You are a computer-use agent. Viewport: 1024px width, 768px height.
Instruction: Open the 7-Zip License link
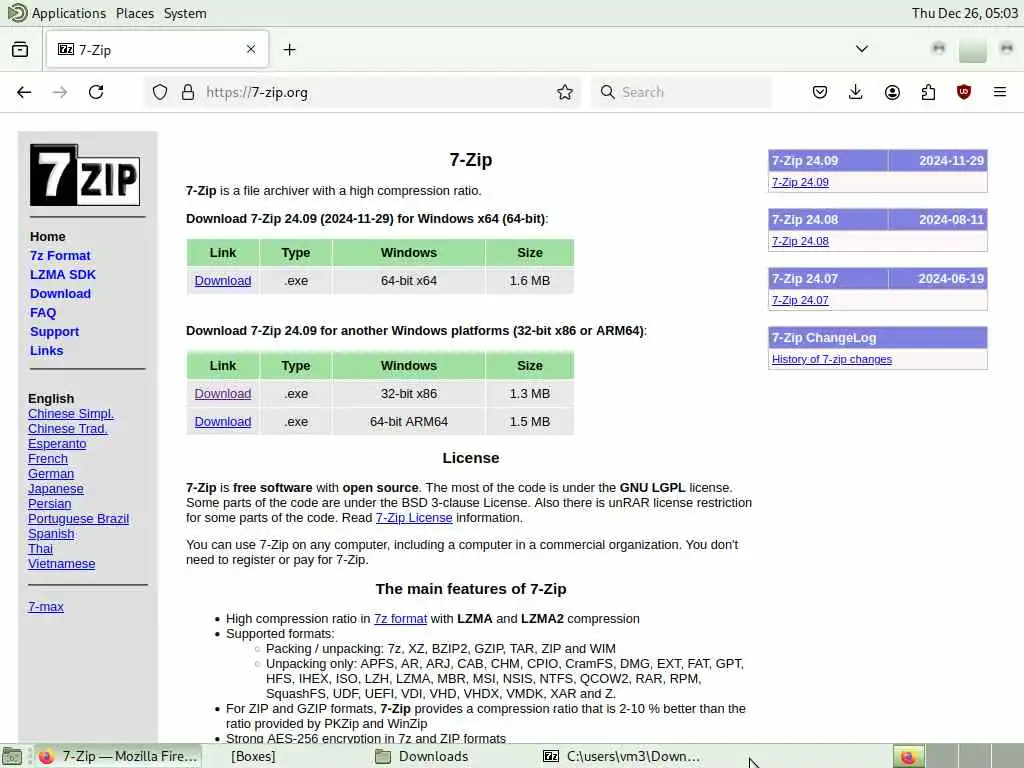pyautogui.click(x=414, y=517)
